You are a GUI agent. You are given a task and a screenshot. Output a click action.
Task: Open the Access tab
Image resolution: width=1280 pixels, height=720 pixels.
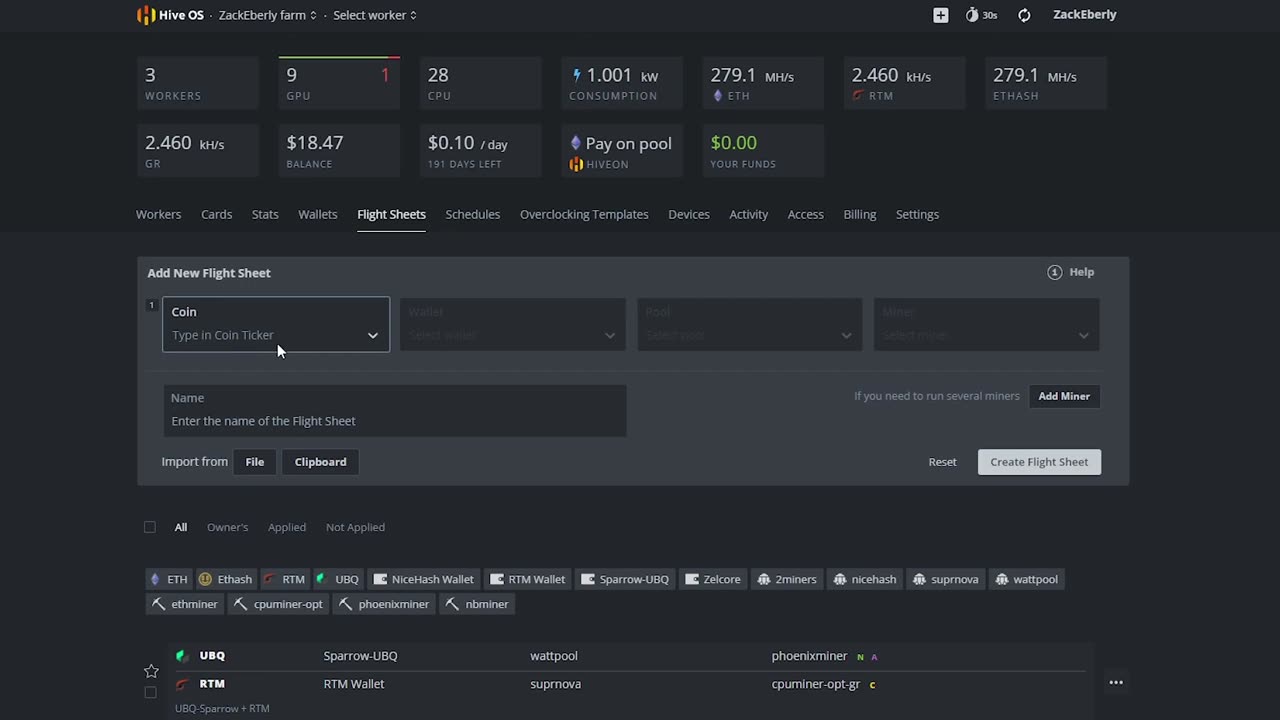(x=805, y=214)
